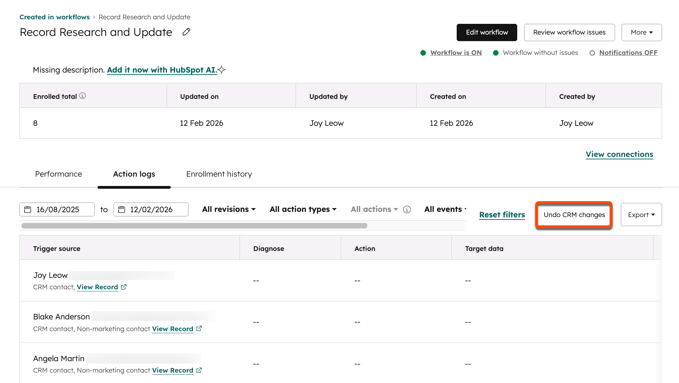This screenshot has width=679, height=383.
Task: Open Enrollment history tab
Action: 219,174
